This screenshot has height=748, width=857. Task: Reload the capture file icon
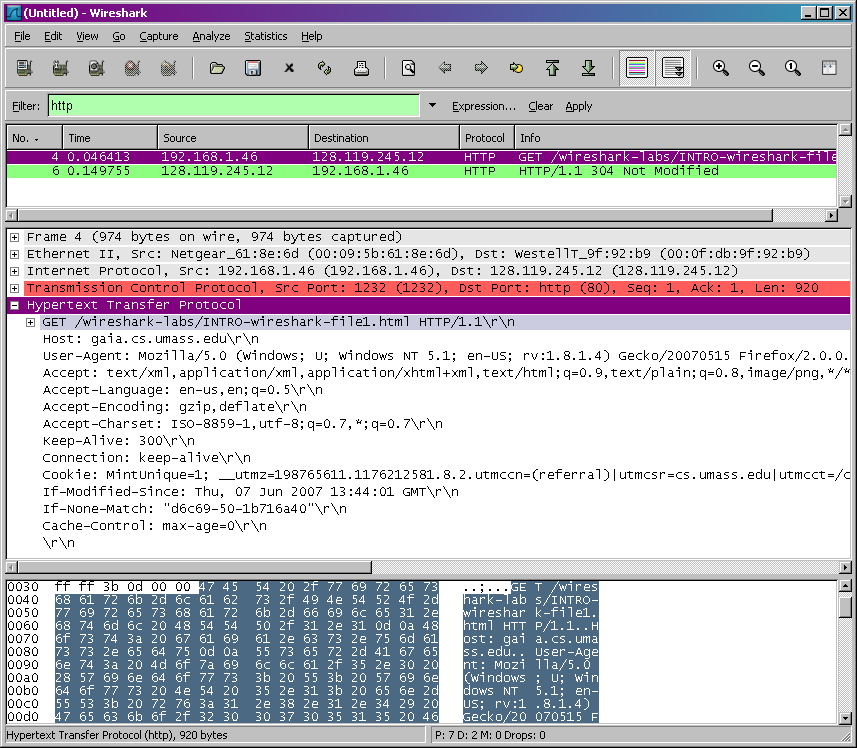[x=325, y=68]
